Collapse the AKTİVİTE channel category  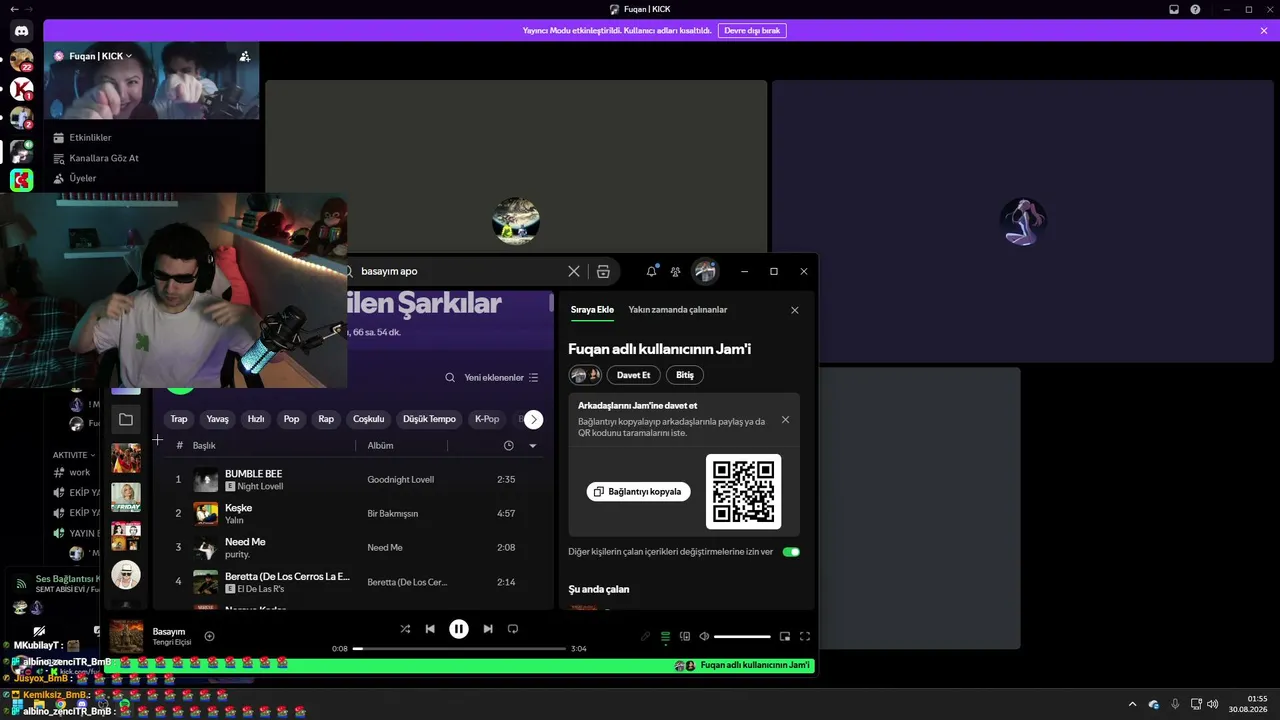pyautogui.click(x=75, y=455)
